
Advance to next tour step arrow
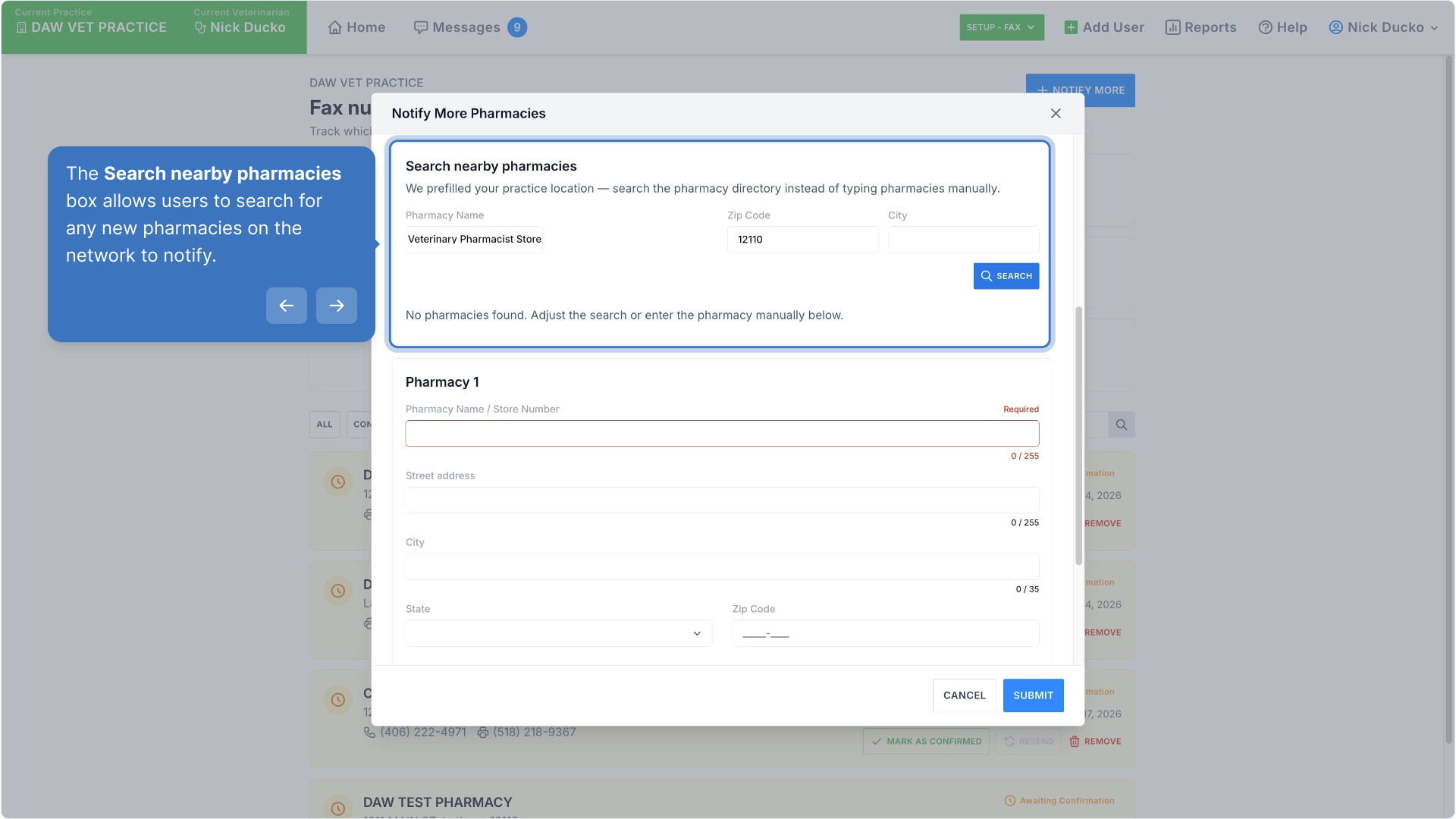tap(337, 306)
